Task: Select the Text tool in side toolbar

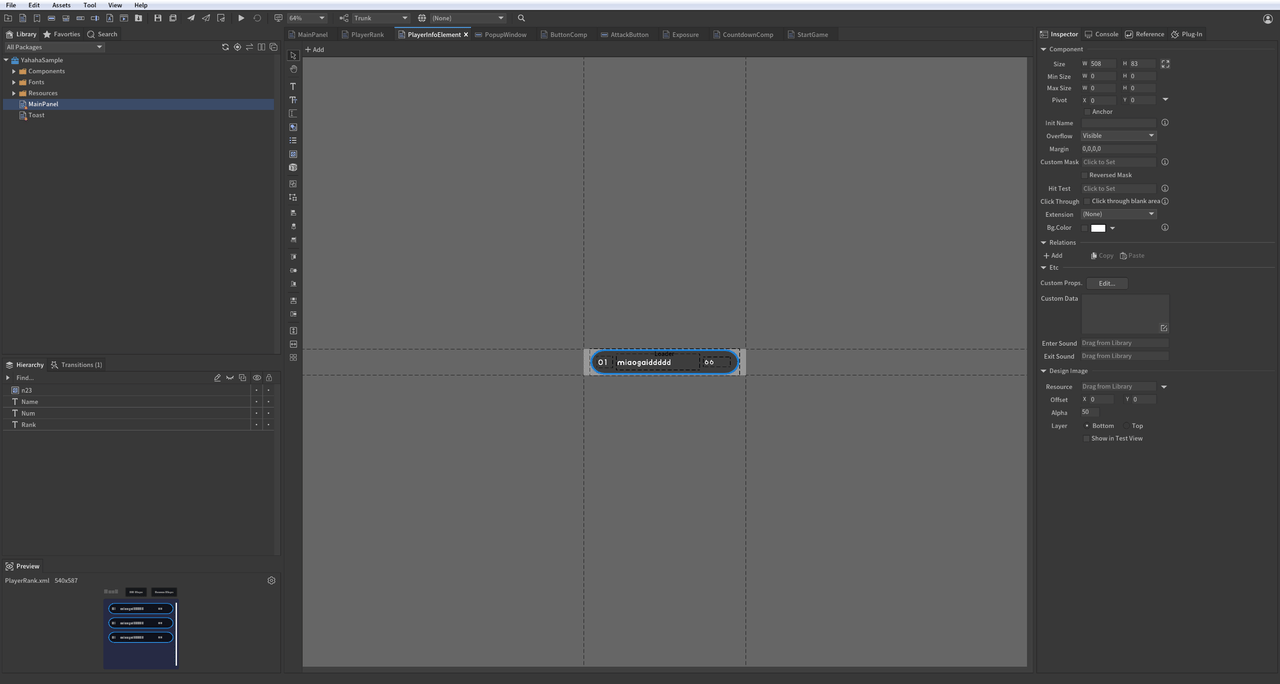Action: click(x=293, y=86)
